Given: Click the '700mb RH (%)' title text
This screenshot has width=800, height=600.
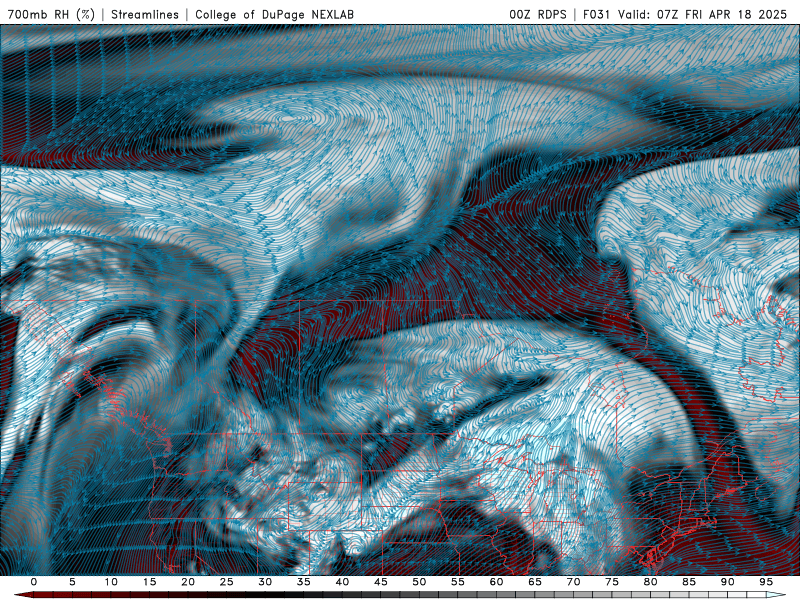Looking at the screenshot, I should (x=51, y=14).
